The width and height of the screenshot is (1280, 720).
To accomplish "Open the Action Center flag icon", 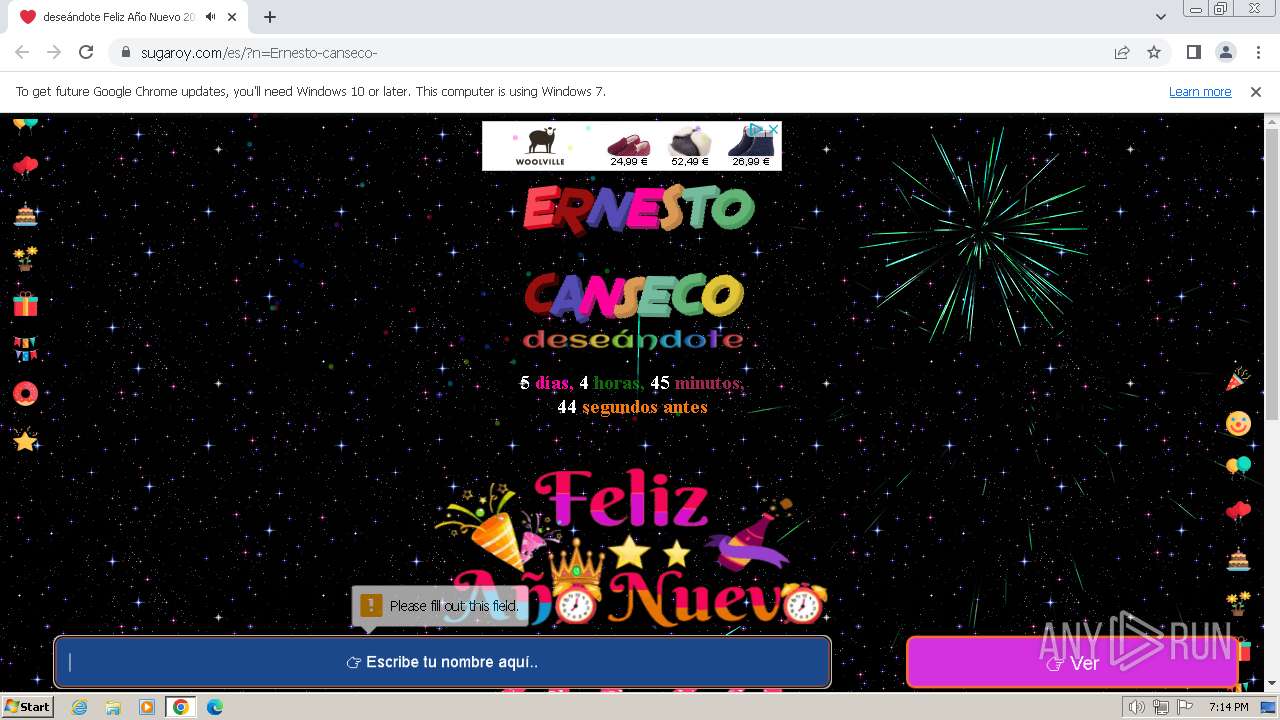I will [x=1185, y=707].
